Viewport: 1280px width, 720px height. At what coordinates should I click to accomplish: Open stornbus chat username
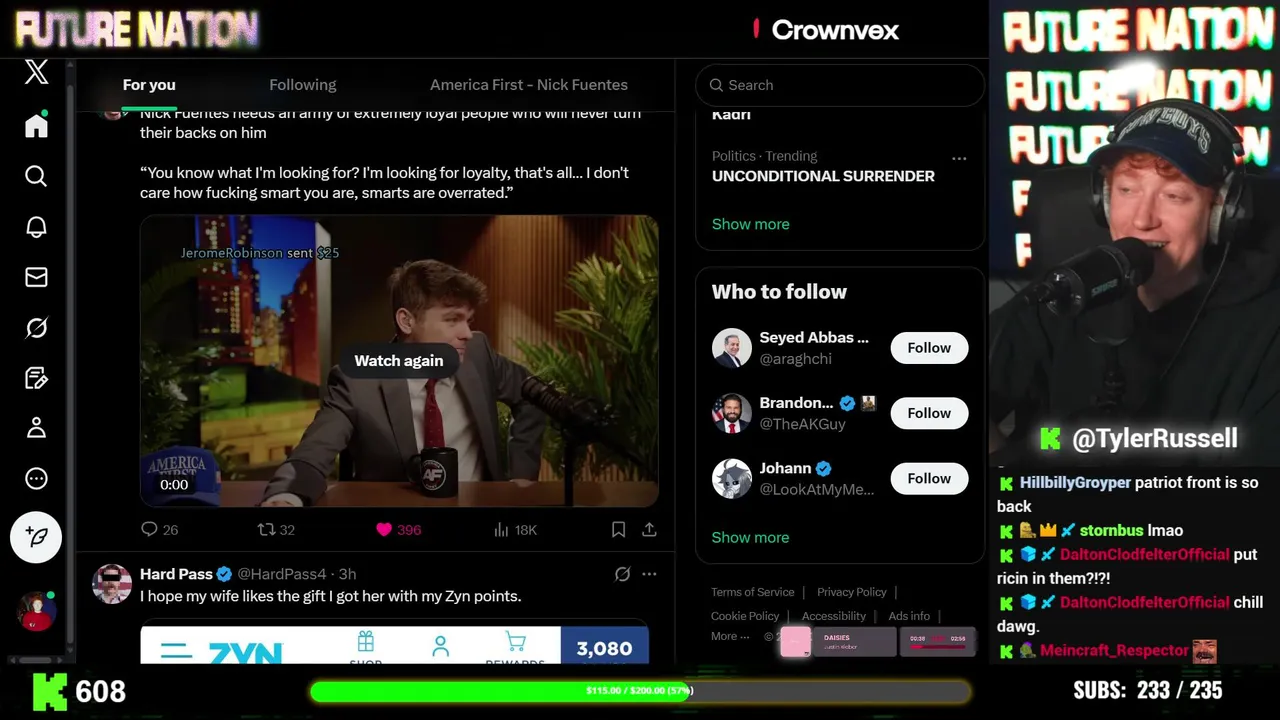(x=1111, y=530)
